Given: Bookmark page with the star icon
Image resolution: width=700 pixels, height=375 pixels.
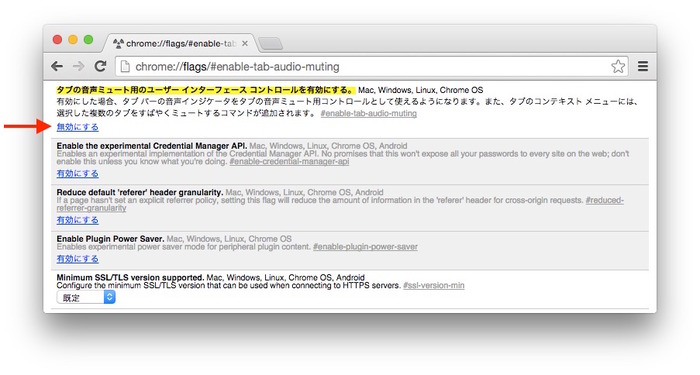Looking at the screenshot, I should pos(618,67).
